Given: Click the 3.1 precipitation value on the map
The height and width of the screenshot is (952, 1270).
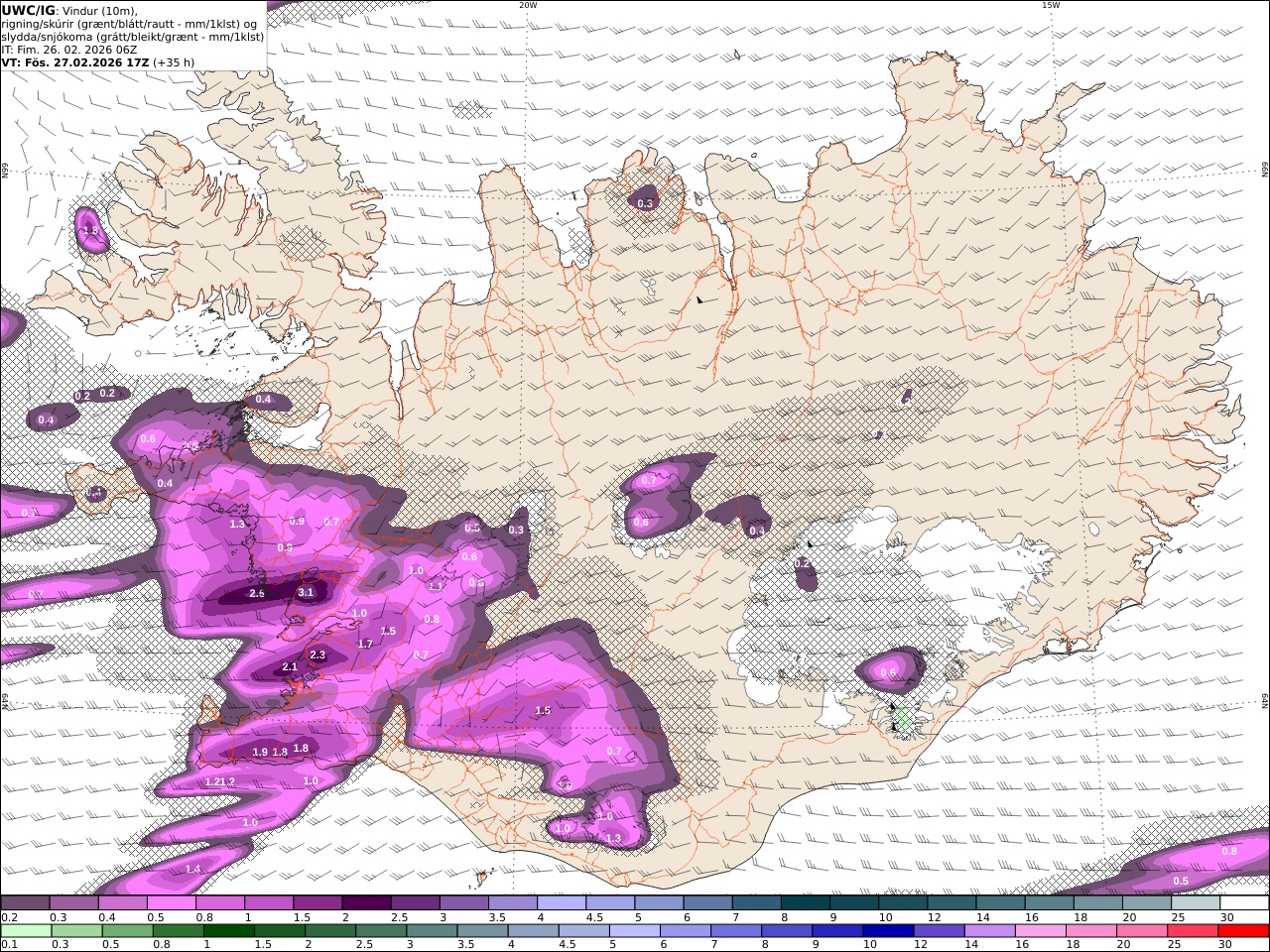Looking at the screenshot, I should [x=306, y=593].
